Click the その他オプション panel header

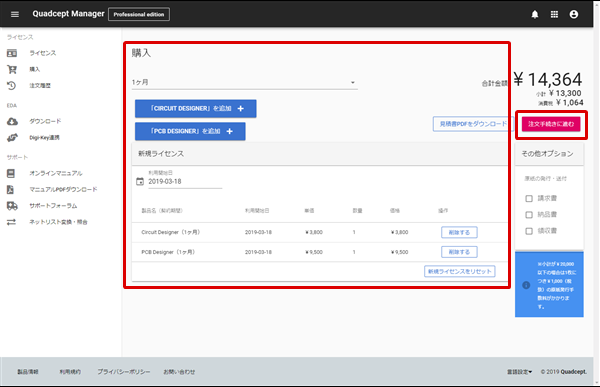coord(548,154)
